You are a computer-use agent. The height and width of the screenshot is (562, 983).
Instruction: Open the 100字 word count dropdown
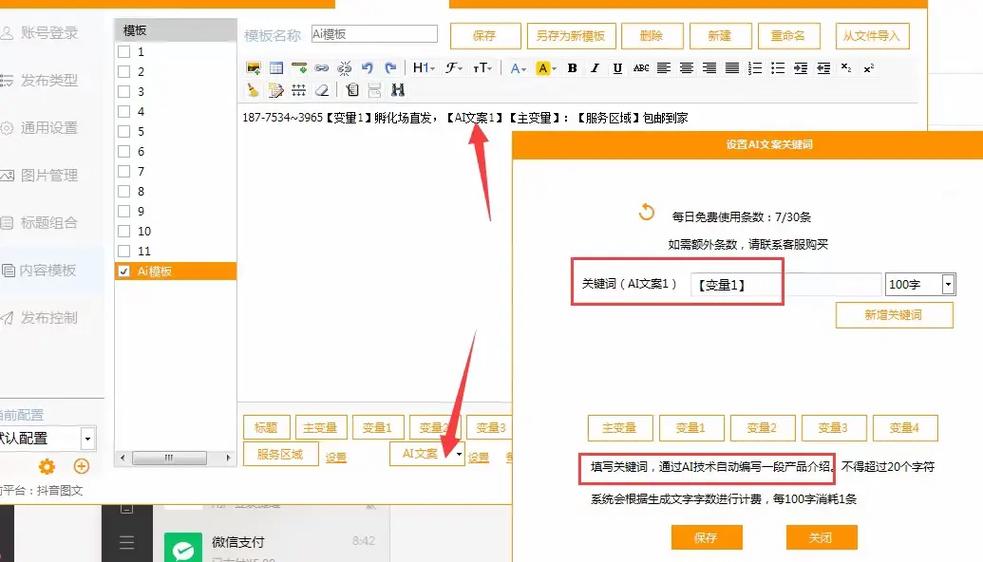click(x=948, y=284)
